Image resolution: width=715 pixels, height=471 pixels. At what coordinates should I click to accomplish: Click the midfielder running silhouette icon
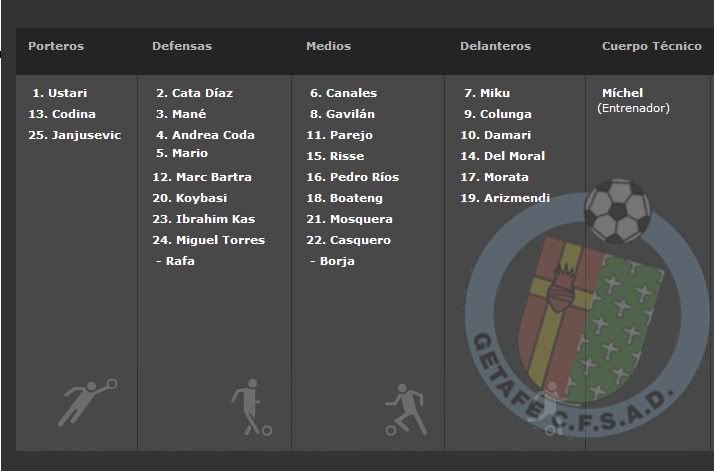coord(406,409)
